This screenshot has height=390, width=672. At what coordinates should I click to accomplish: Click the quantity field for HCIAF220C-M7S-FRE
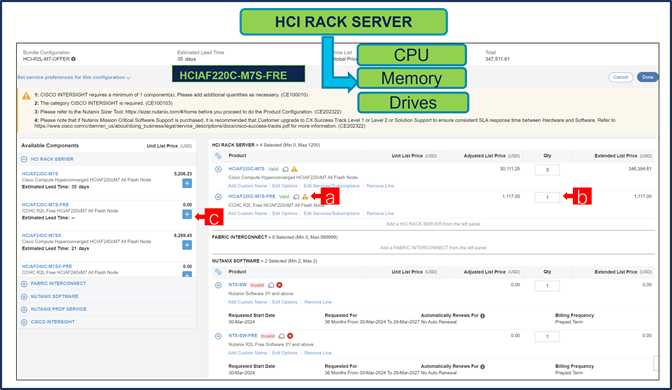(x=547, y=198)
